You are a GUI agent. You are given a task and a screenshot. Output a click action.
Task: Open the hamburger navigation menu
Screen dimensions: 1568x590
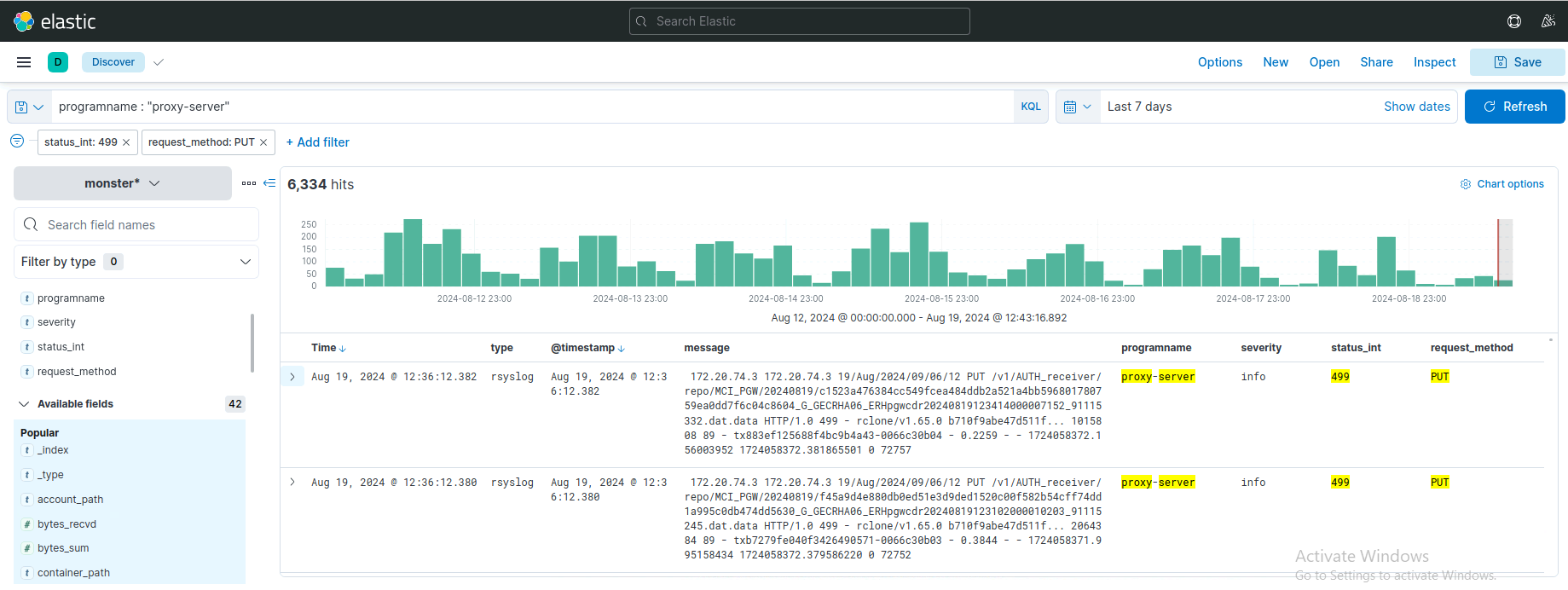[24, 62]
